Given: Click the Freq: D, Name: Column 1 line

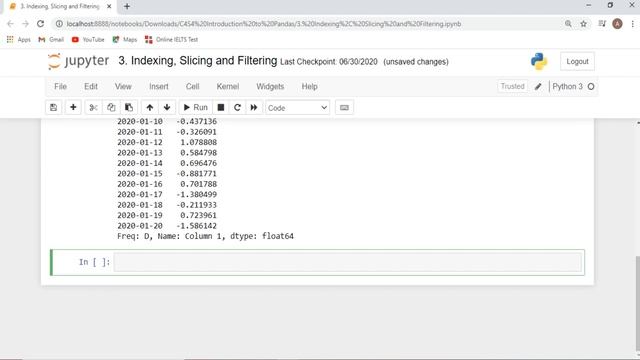Looking at the screenshot, I should (205, 236).
